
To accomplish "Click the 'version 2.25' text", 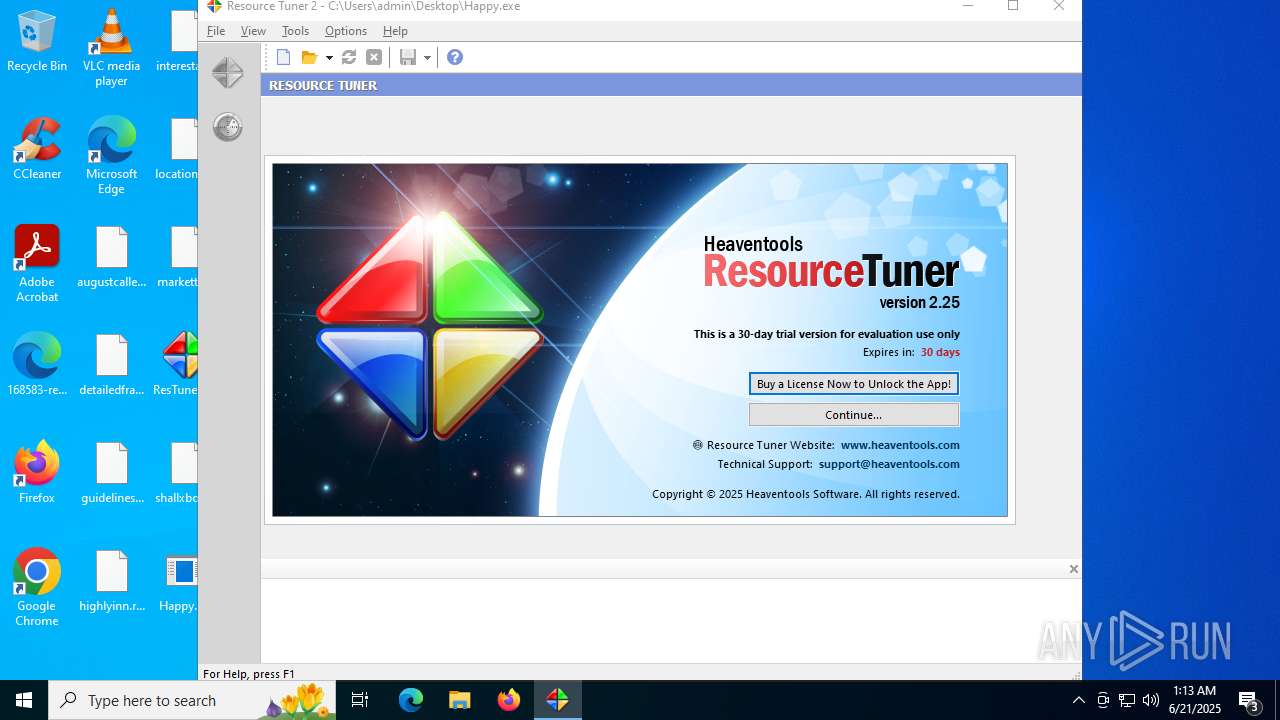I will (x=919, y=302).
